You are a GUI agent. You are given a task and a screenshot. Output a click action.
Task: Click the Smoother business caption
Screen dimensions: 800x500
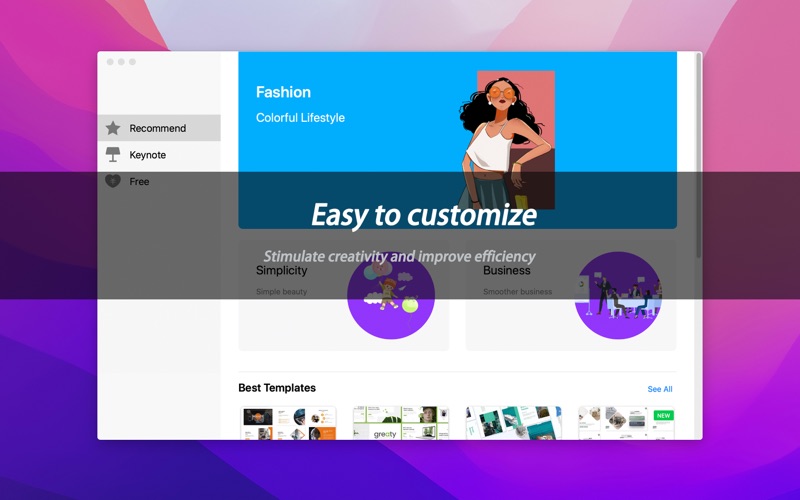click(x=517, y=291)
